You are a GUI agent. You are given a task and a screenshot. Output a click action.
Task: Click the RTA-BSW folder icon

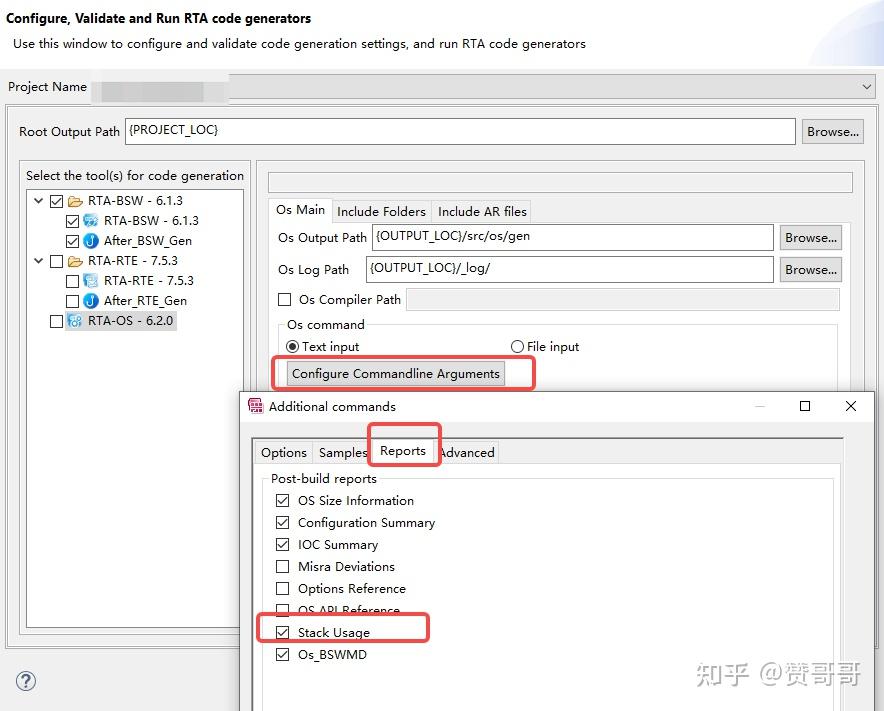pos(75,200)
